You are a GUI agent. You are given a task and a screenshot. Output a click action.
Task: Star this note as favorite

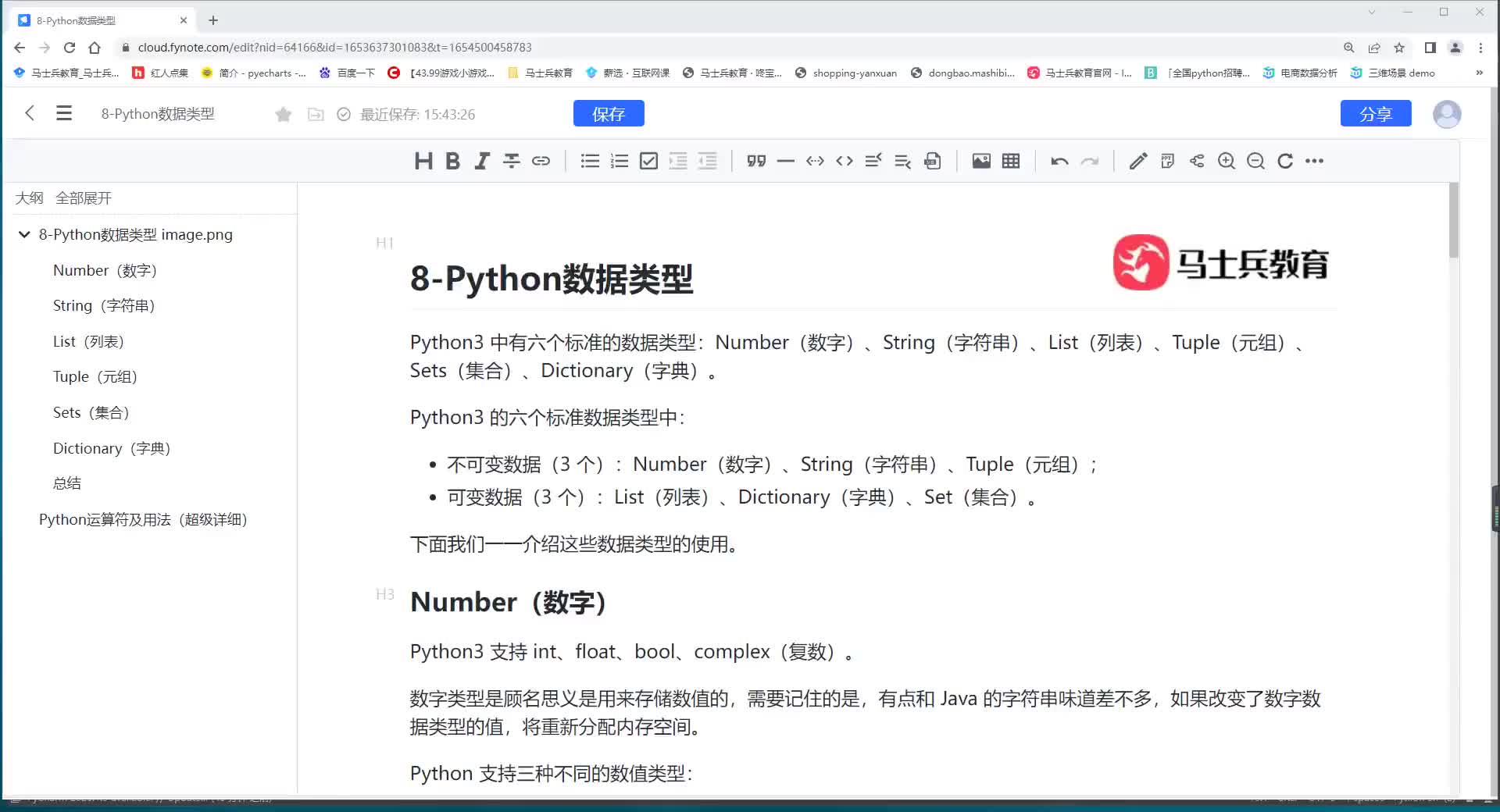pyautogui.click(x=284, y=115)
